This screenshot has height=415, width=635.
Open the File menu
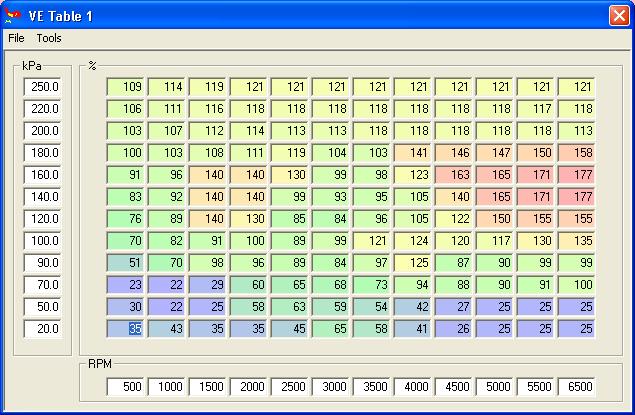(16, 38)
